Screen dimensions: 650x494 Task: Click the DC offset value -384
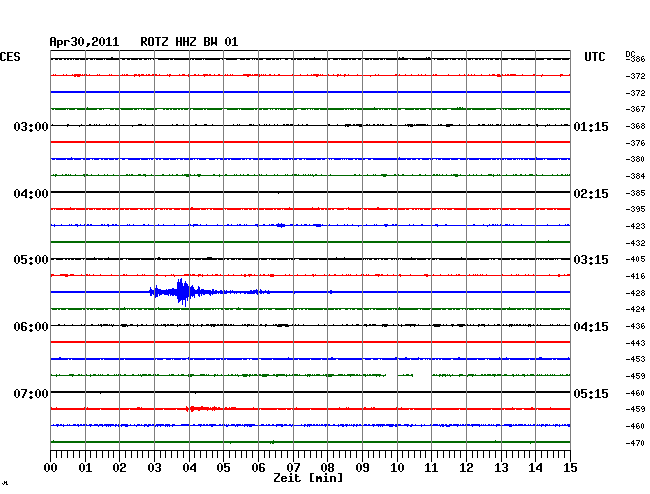[635, 176]
